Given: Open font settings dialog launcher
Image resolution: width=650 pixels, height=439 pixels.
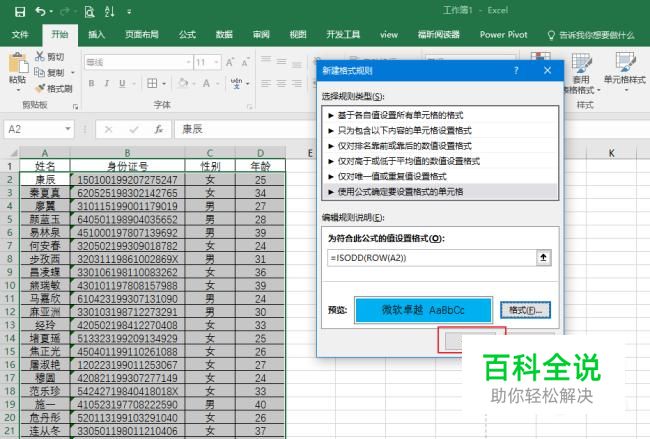Looking at the screenshot, I should (250, 107).
